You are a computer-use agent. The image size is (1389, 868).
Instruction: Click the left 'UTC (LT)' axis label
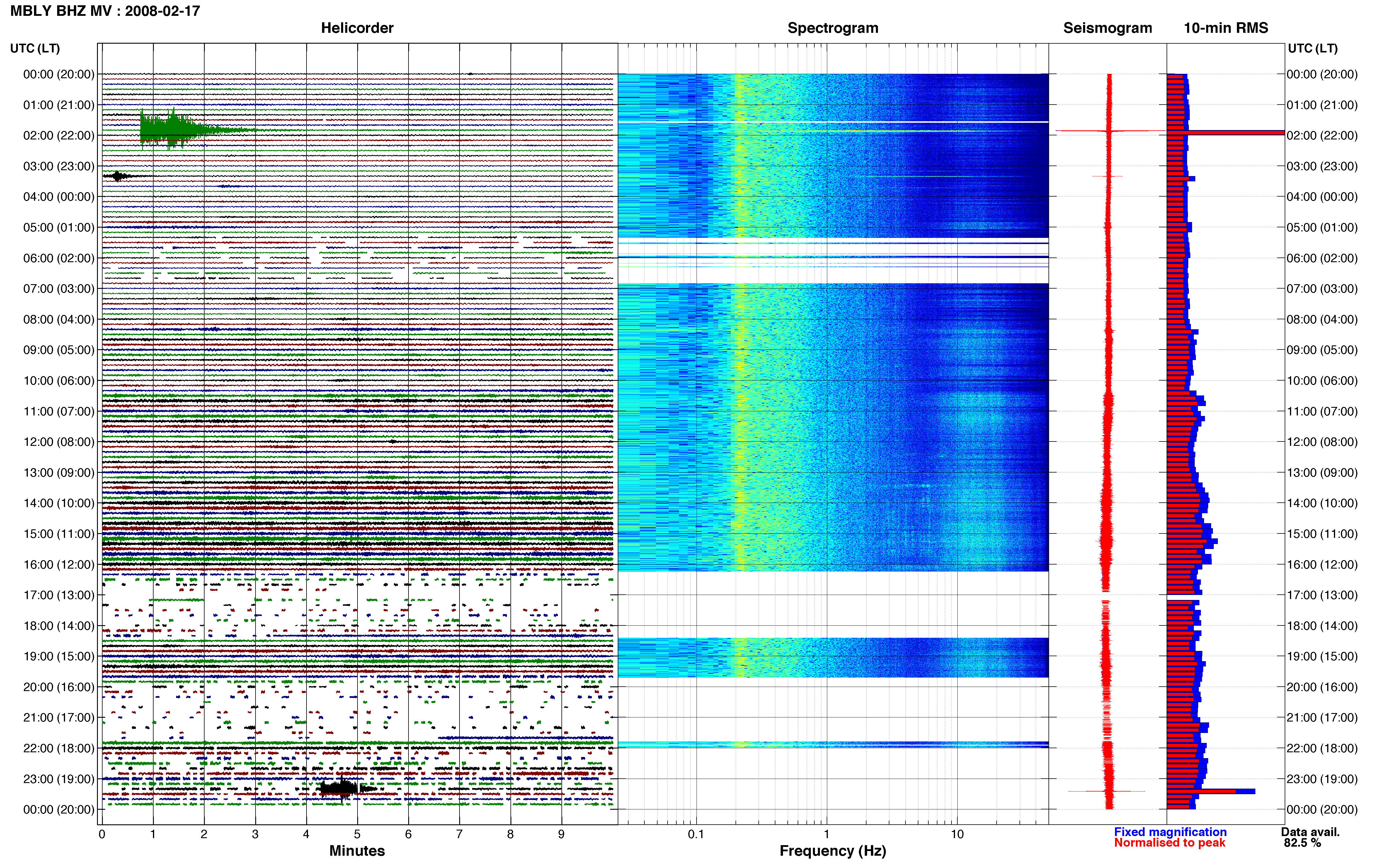(x=35, y=48)
